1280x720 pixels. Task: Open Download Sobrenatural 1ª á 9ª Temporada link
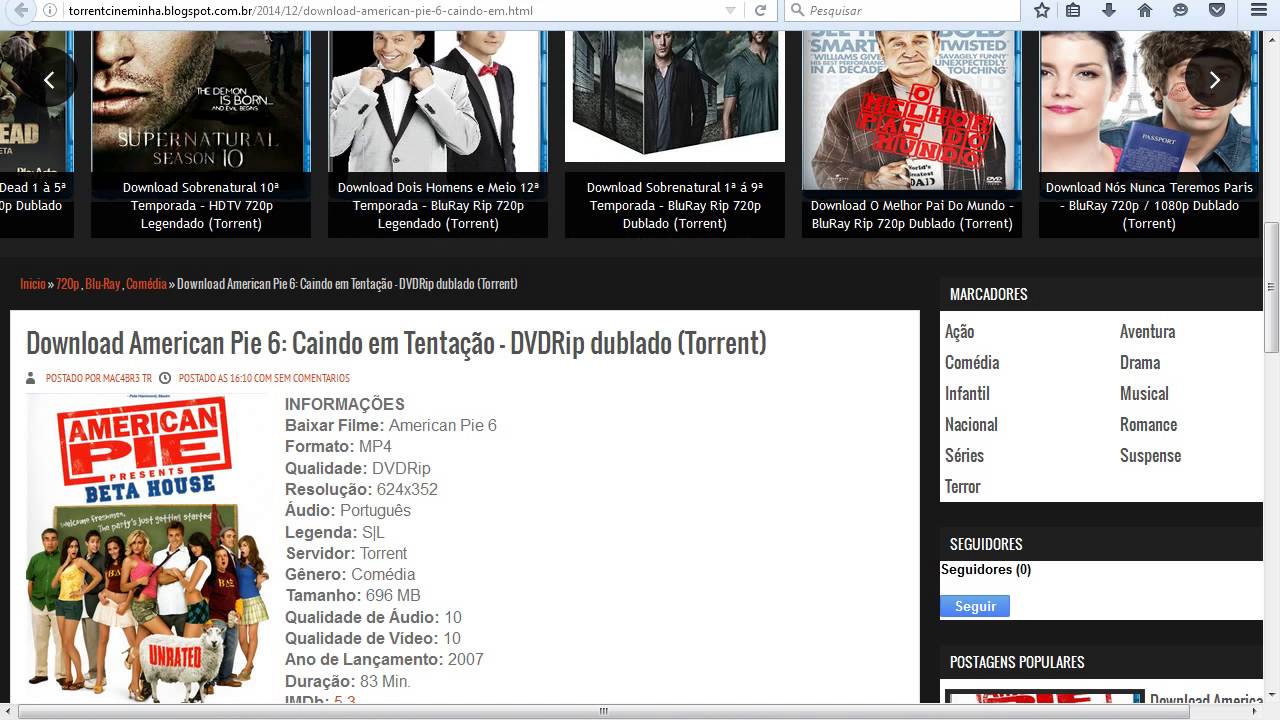tap(675, 205)
